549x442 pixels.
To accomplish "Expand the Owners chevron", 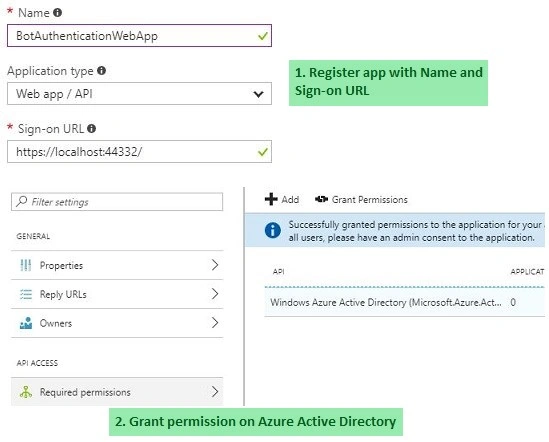I will pyautogui.click(x=215, y=323).
